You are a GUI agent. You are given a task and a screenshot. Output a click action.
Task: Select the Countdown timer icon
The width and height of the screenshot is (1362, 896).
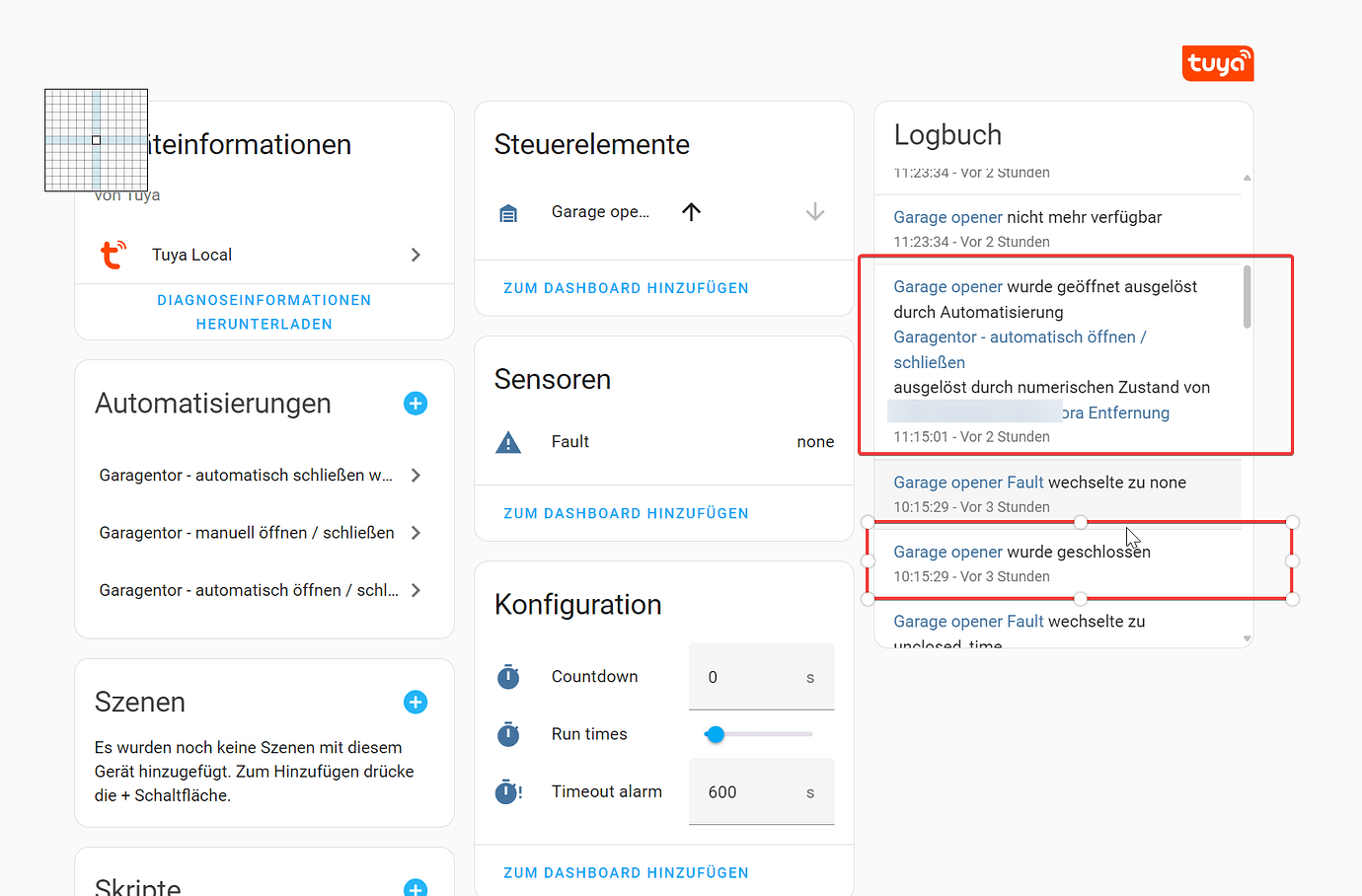click(507, 677)
